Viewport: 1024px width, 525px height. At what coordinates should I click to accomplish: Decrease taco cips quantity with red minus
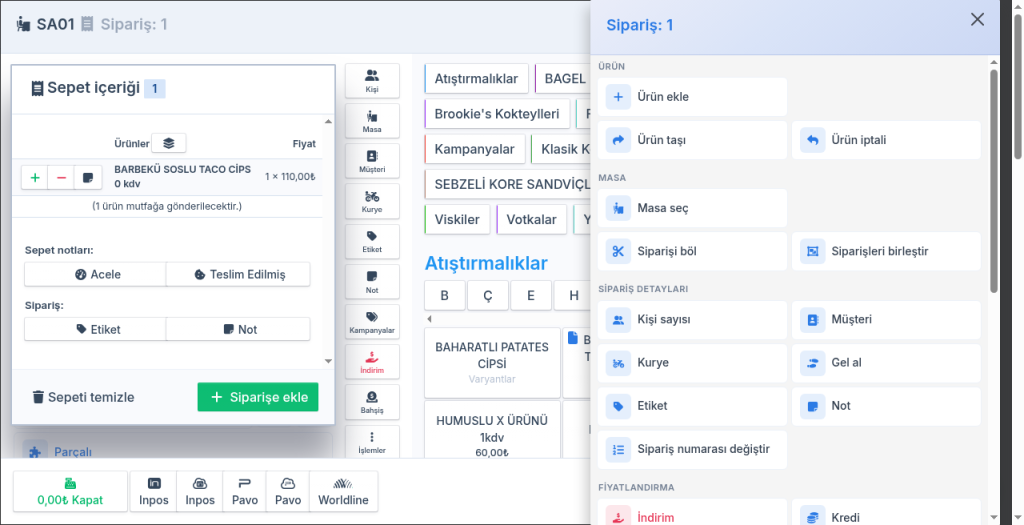[61, 177]
